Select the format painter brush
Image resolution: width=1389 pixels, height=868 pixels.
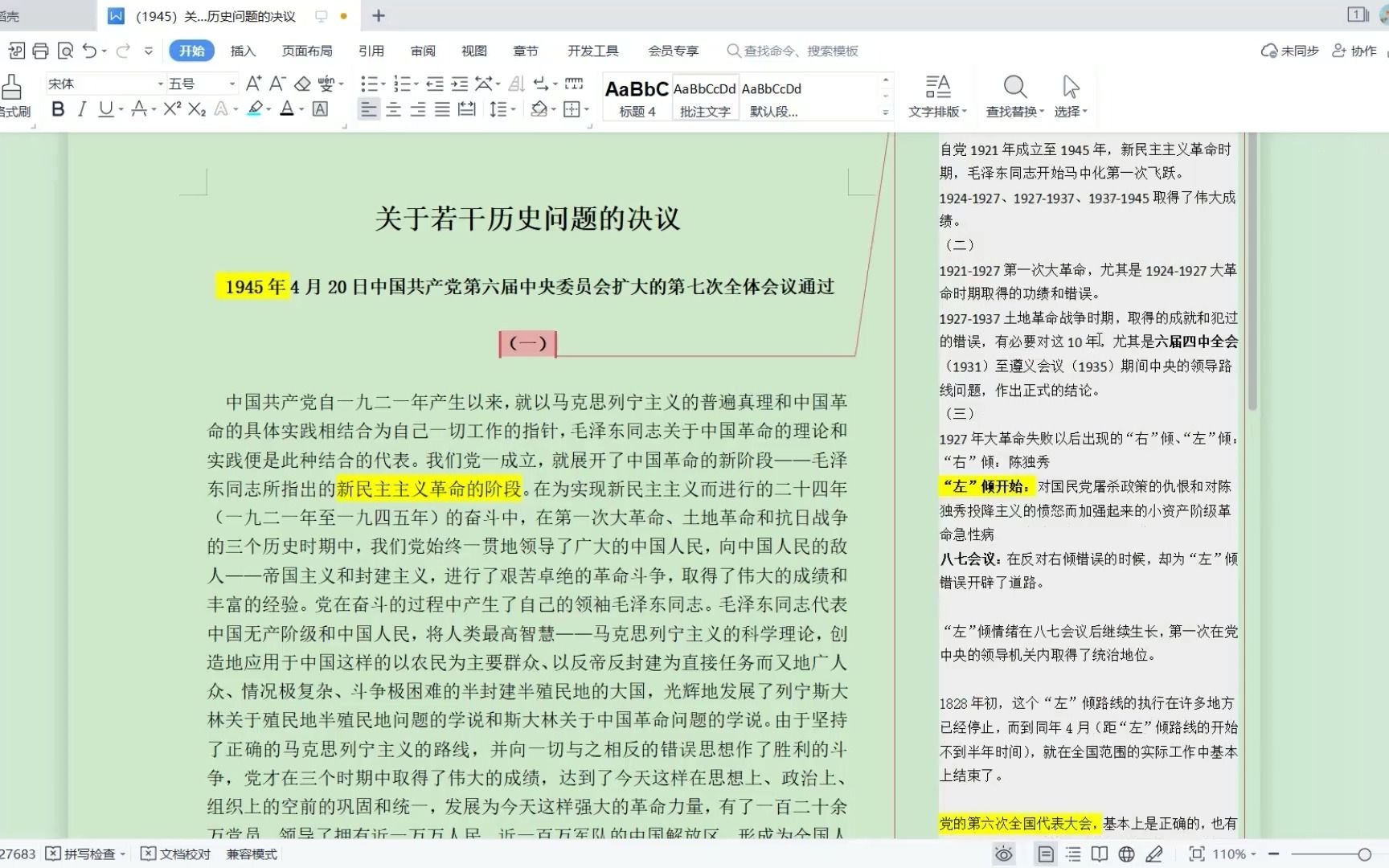click(11, 88)
